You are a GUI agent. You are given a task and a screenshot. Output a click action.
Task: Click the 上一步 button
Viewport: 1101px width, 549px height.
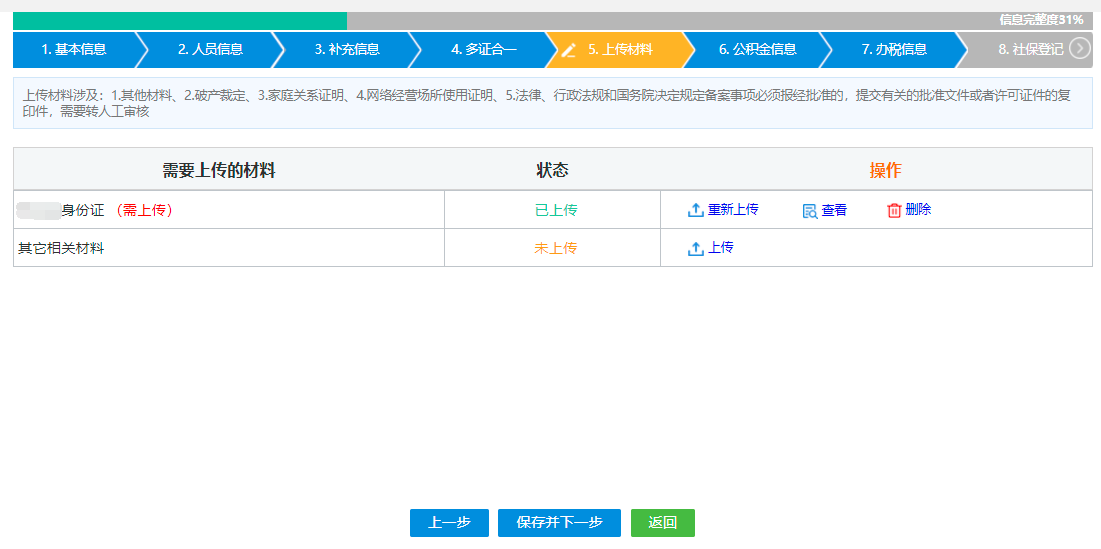point(449,523)
